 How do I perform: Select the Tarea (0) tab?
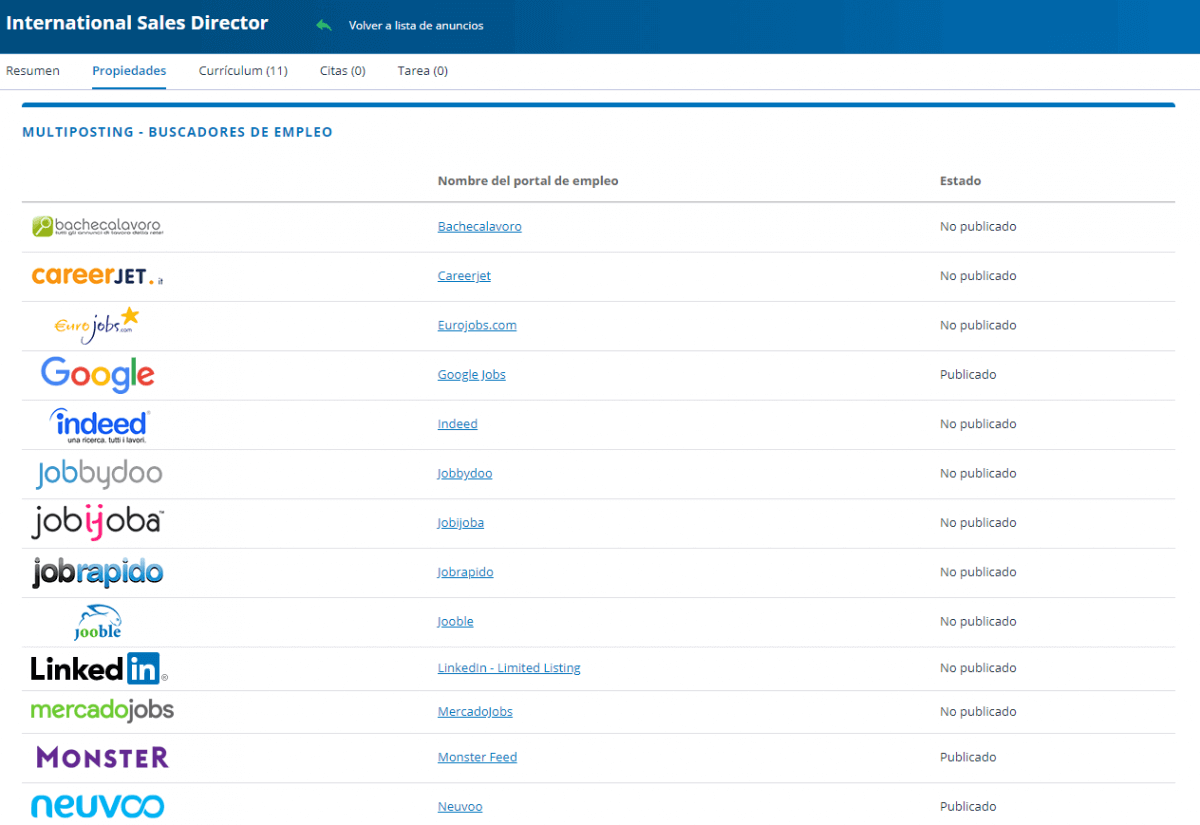tap(422, 71)
